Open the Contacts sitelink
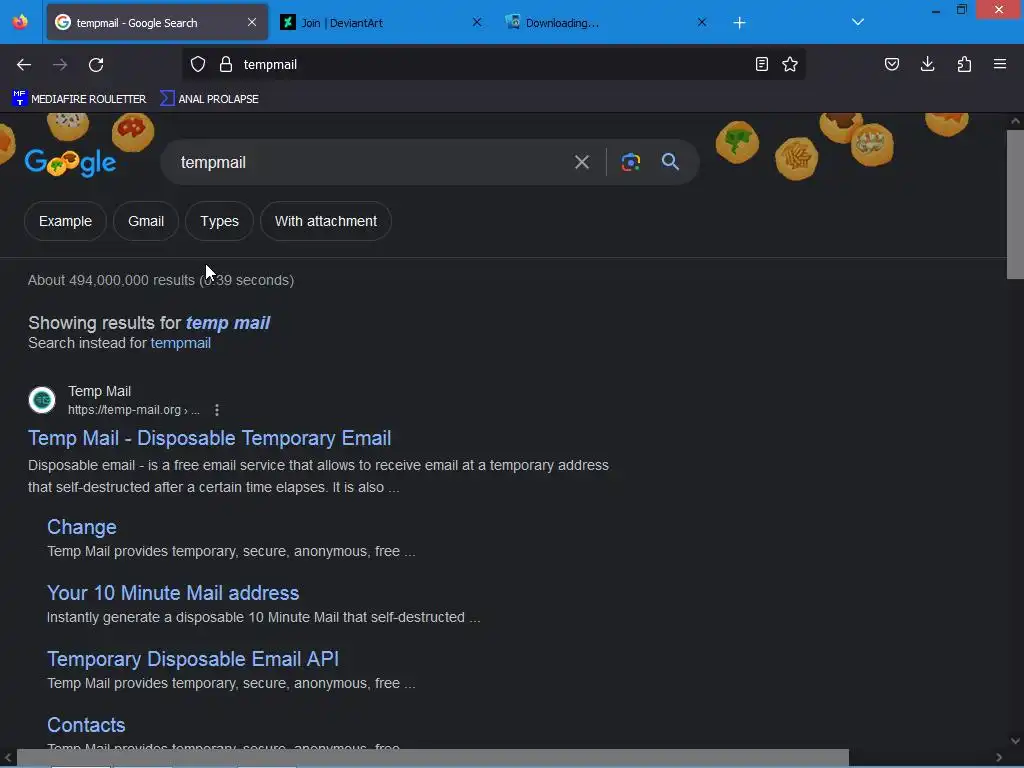Viewport: 1024px width, 768px height. coord(86,725)
